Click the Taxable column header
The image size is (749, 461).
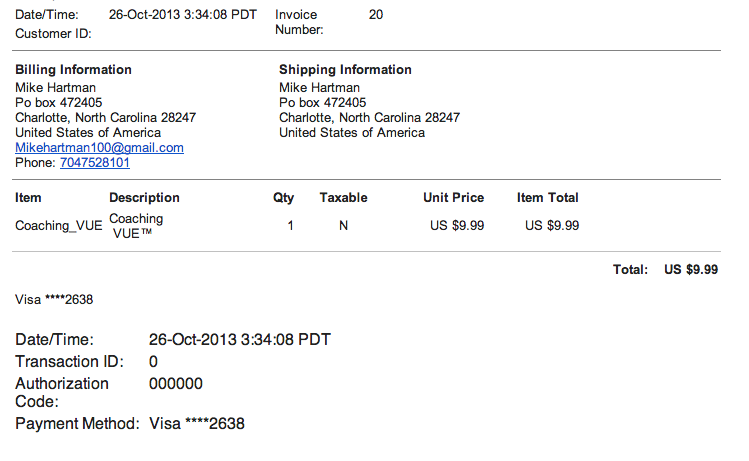click(343, 198)
